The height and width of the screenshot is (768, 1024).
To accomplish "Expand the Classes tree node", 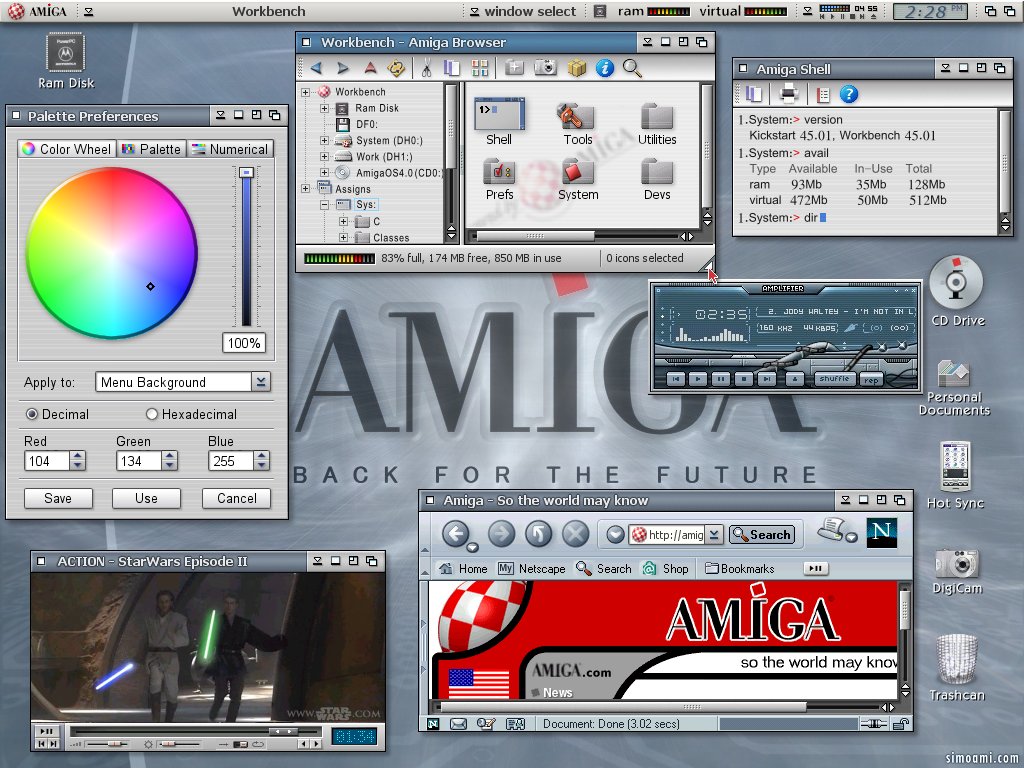I will [343, 238].
